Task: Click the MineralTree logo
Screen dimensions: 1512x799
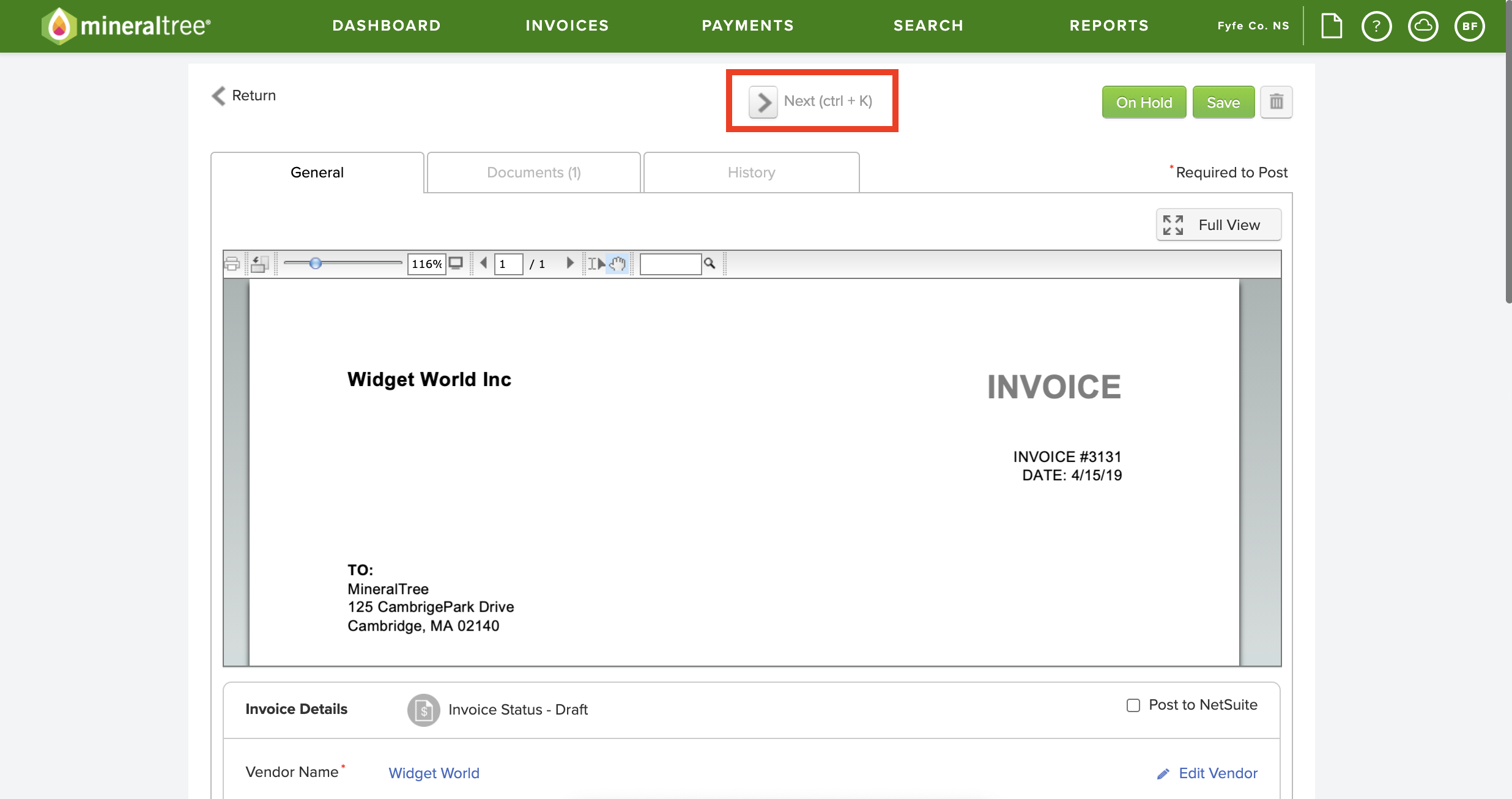Action: 126,26
